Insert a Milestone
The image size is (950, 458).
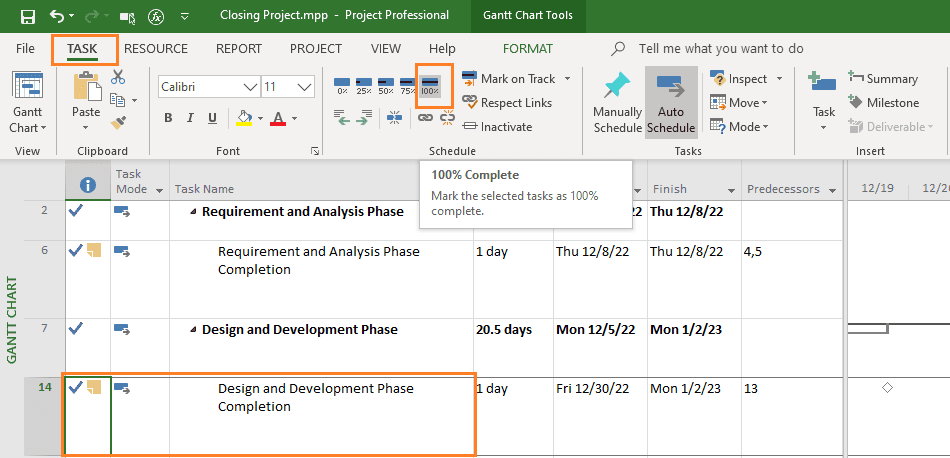point(884,103)
